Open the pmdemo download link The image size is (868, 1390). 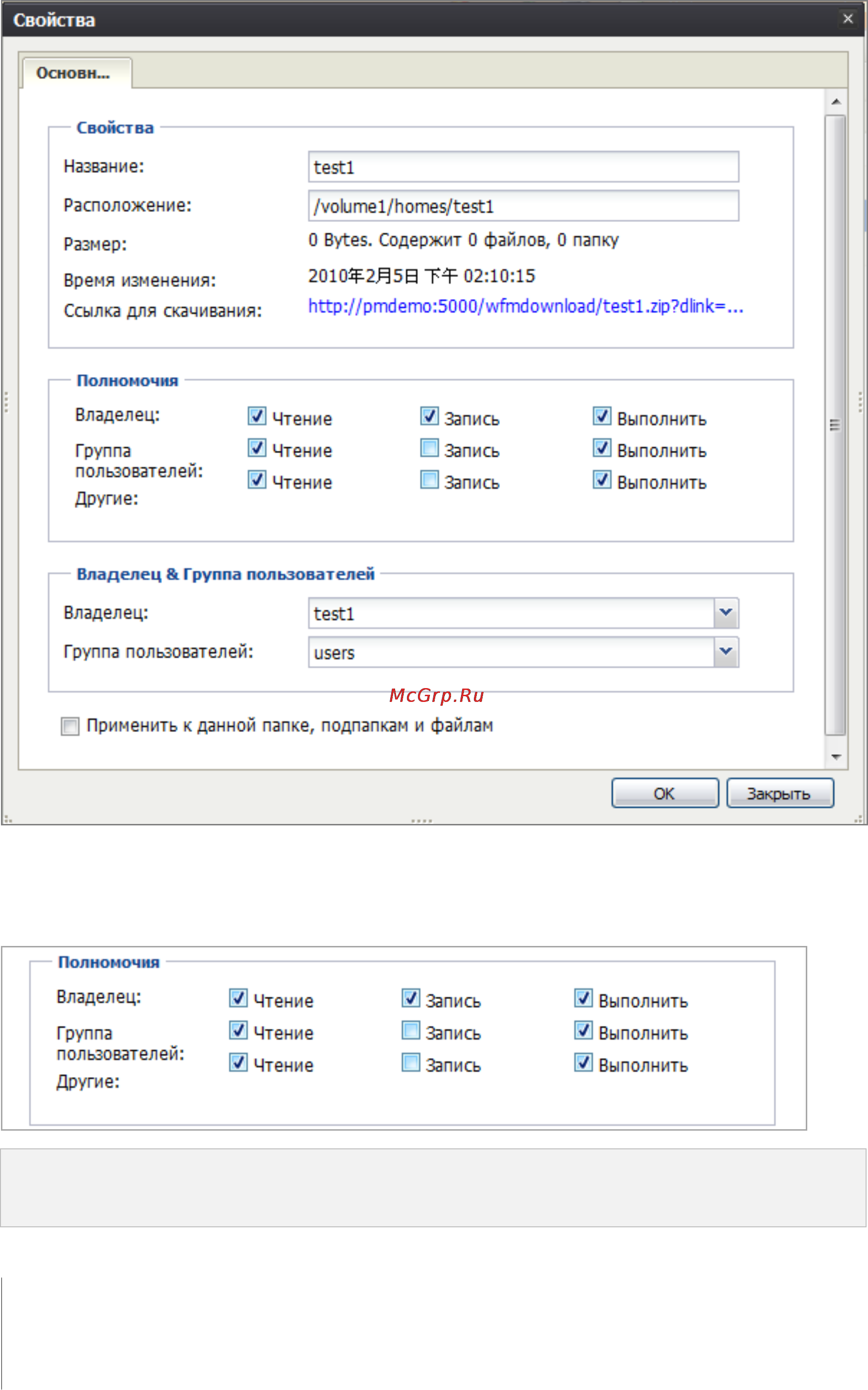[525, 306]
